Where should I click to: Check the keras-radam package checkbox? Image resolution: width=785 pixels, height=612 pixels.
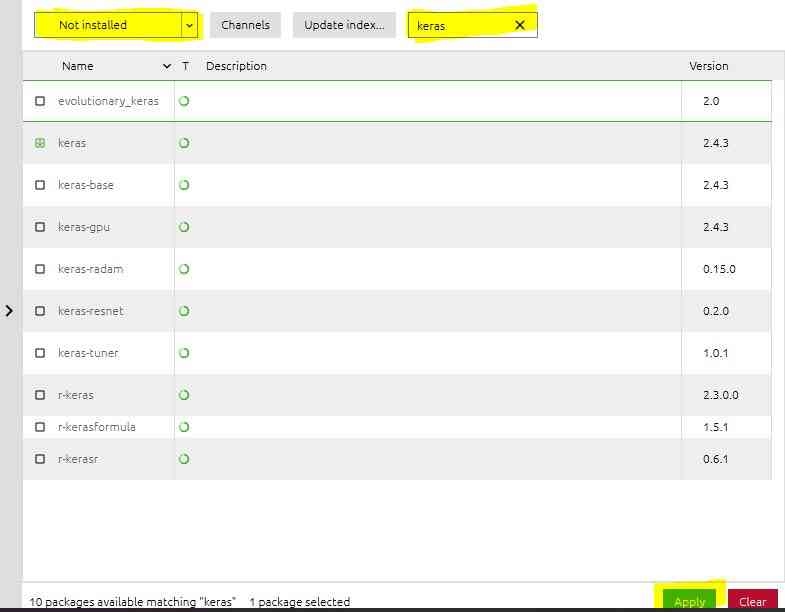40,269
